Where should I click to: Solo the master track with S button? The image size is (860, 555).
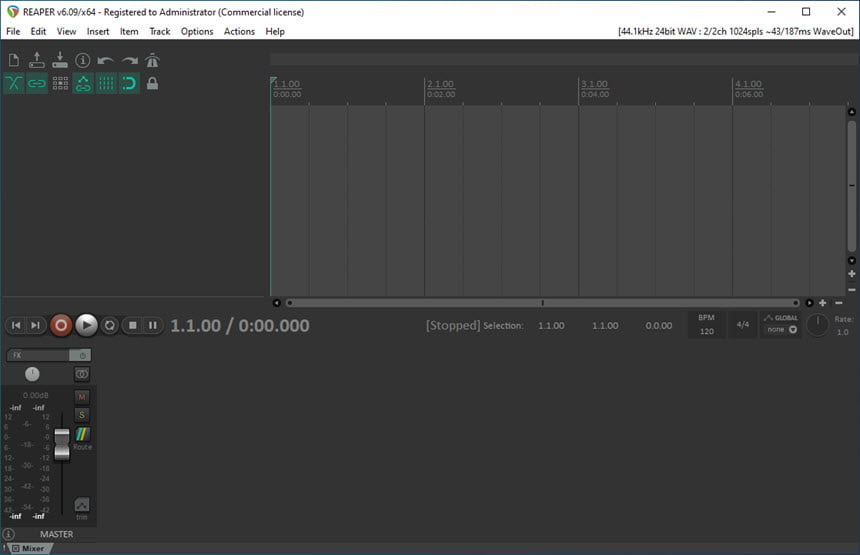[x=82, y=415]
